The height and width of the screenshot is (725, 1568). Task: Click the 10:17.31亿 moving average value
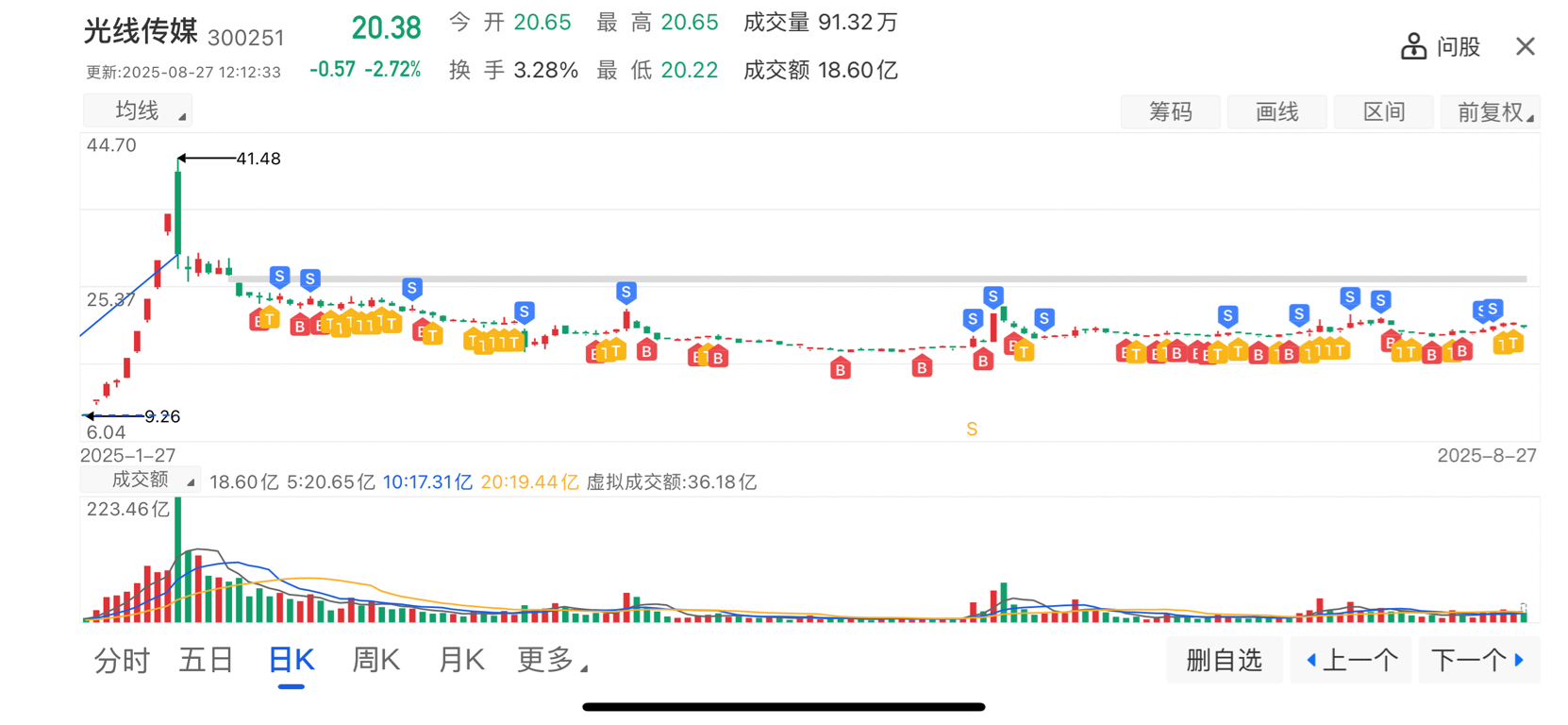coord(427,481)
